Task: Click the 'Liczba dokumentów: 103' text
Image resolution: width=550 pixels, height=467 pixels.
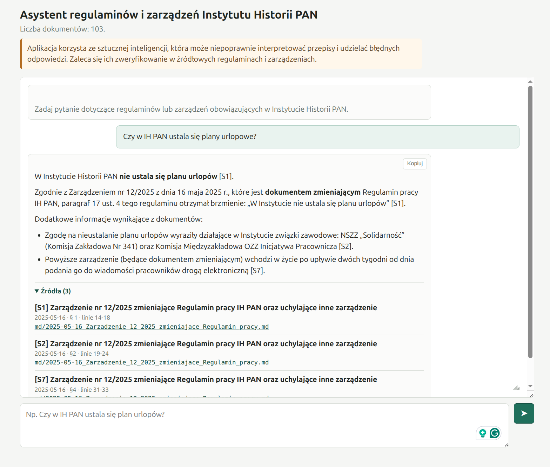Action: coord(62,29)
